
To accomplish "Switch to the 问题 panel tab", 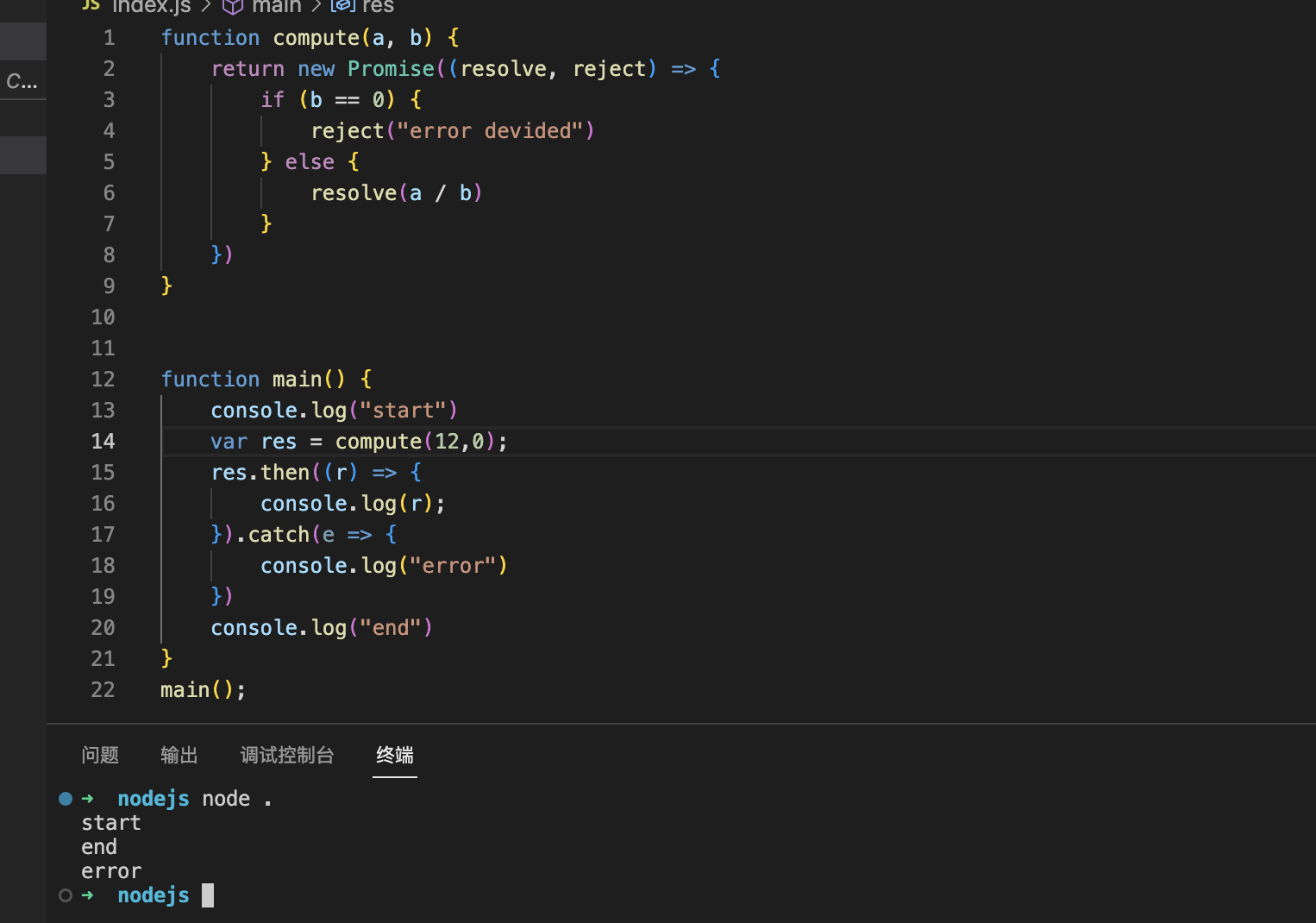I will [100, 755].
